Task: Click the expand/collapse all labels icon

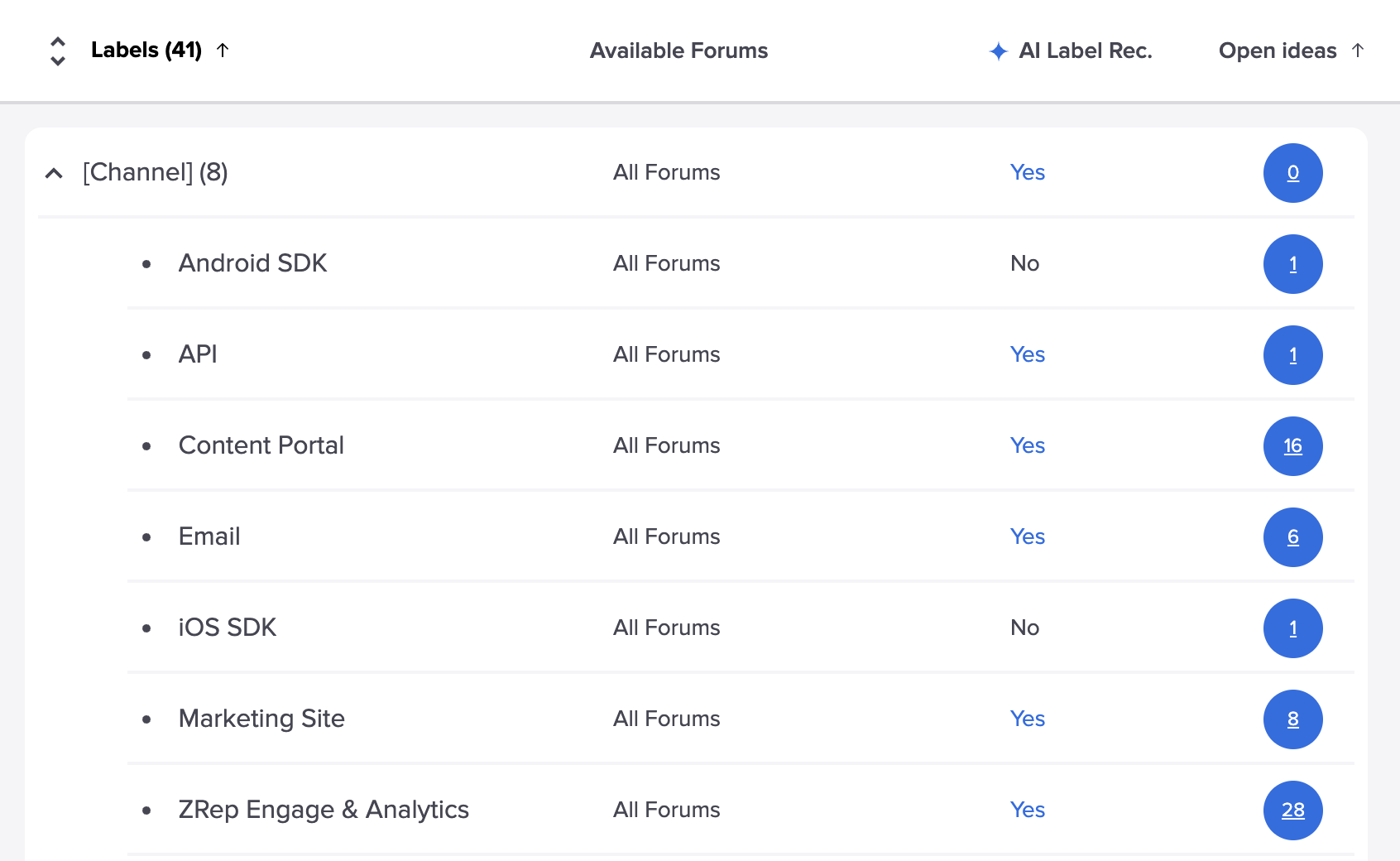Action: point(57,51)
